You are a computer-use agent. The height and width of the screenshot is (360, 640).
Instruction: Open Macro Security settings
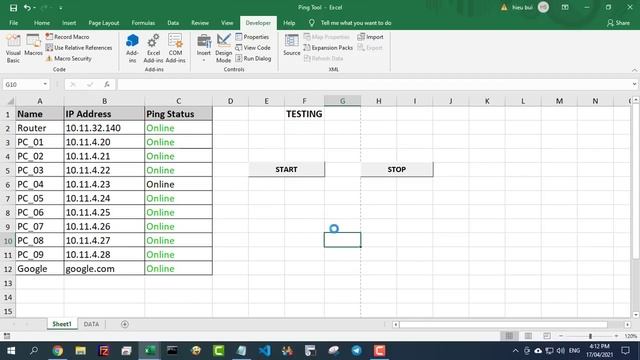pos(69,58)
